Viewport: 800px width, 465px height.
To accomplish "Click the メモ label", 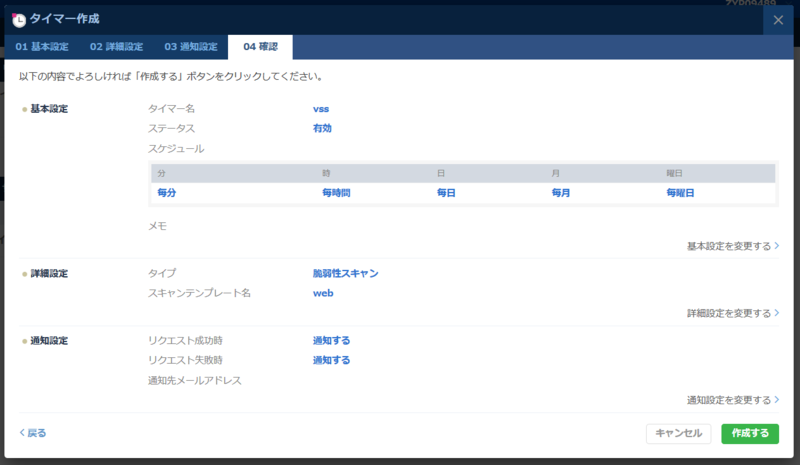I will tap(157, 226).
